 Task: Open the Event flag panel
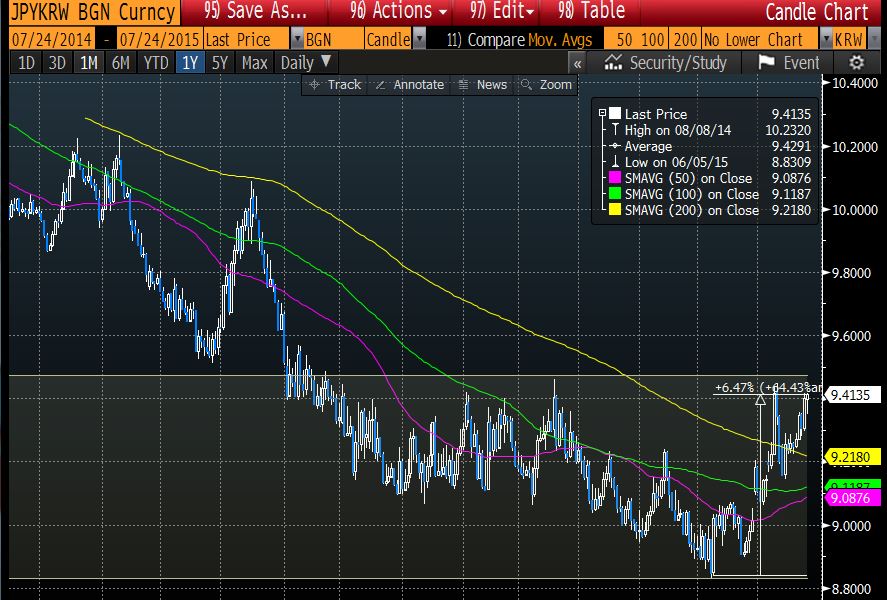pos(789,62)
